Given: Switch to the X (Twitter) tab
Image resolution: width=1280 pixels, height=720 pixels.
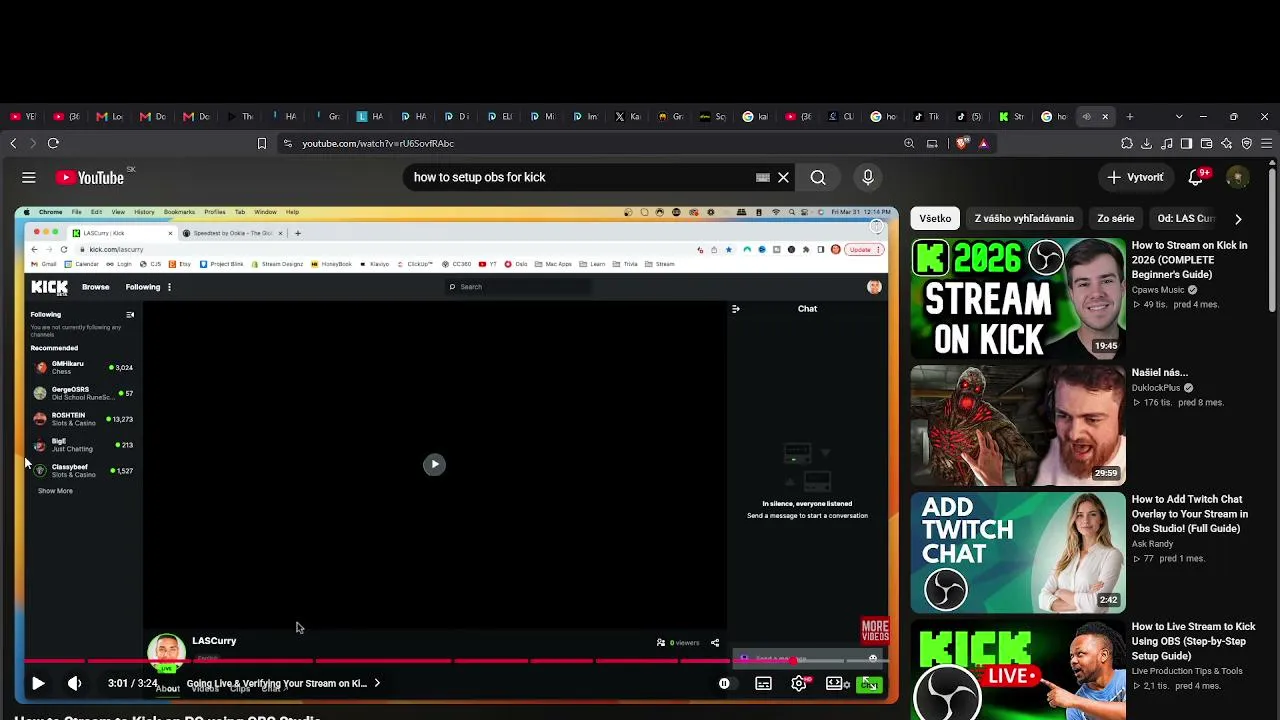Looking at the screenshot, I should [x=627, y=117].
